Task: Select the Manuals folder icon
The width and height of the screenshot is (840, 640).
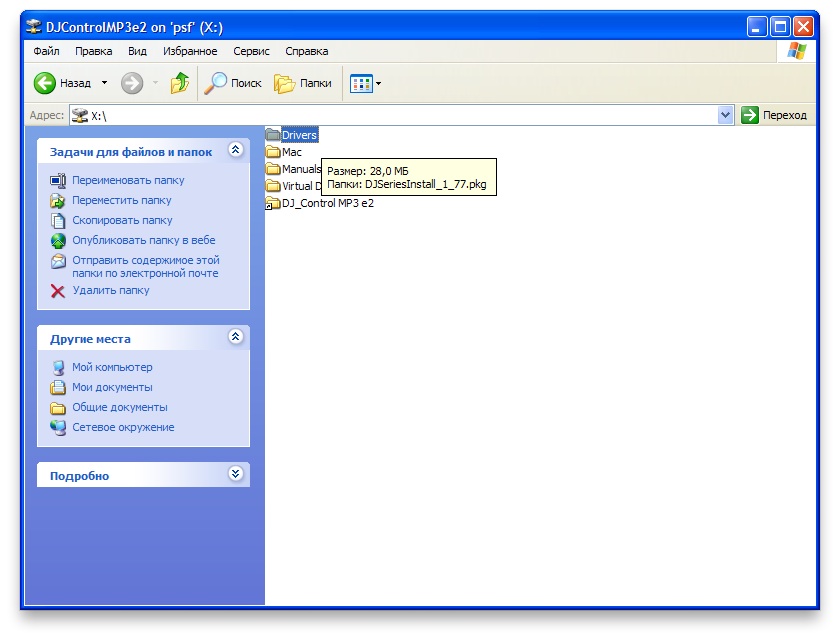Action: pyautogui.click(x=273, y=169)
